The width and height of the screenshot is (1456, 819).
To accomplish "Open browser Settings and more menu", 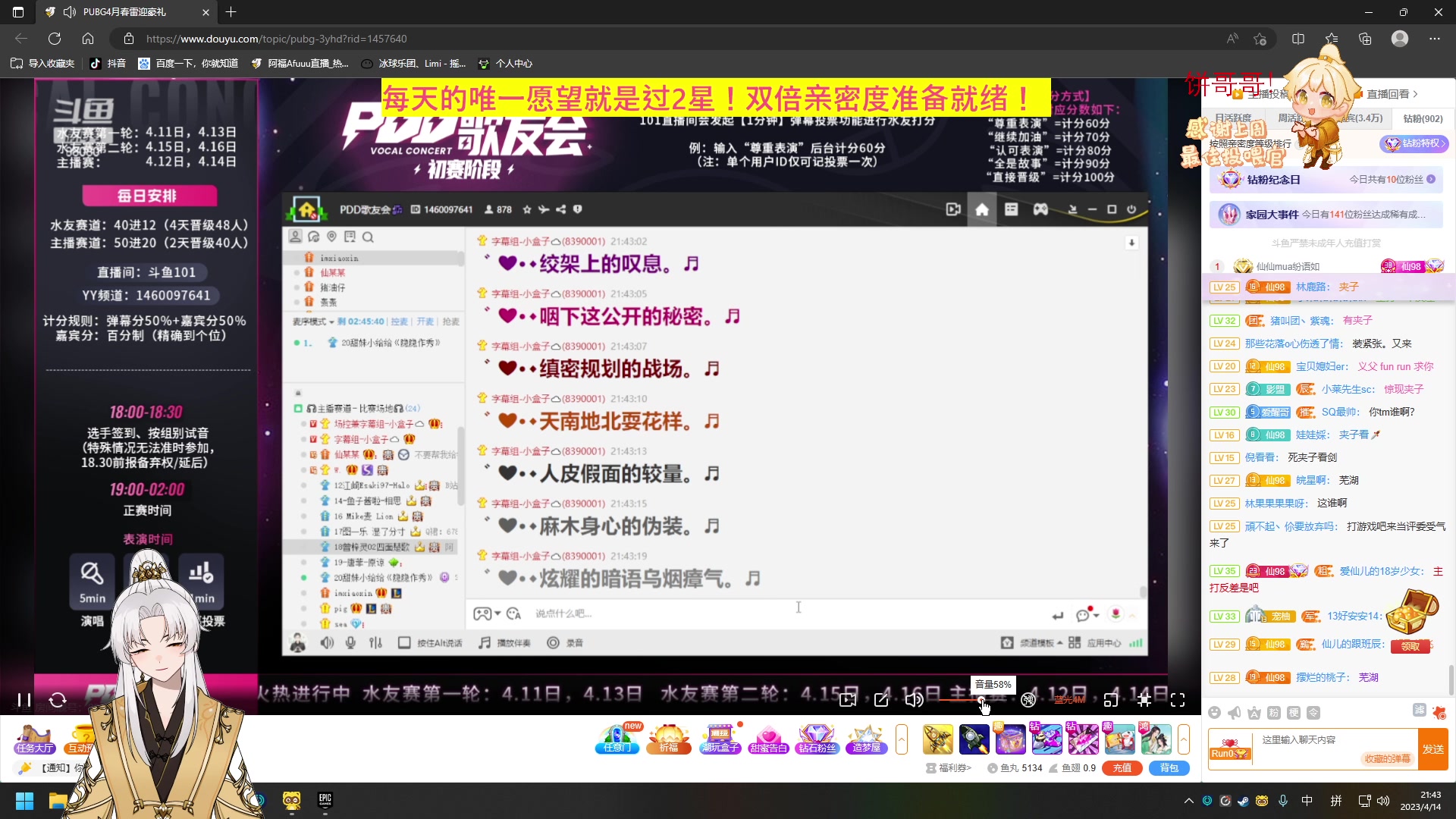I will coord(1434,39).
